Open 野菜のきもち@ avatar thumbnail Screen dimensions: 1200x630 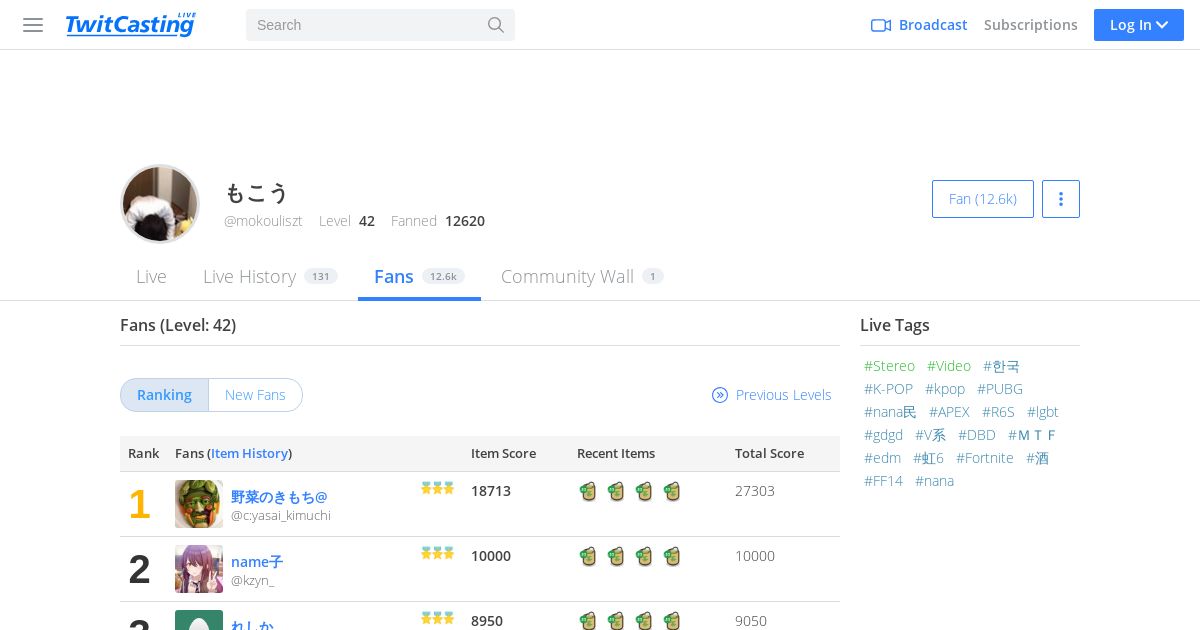(199, 504)
